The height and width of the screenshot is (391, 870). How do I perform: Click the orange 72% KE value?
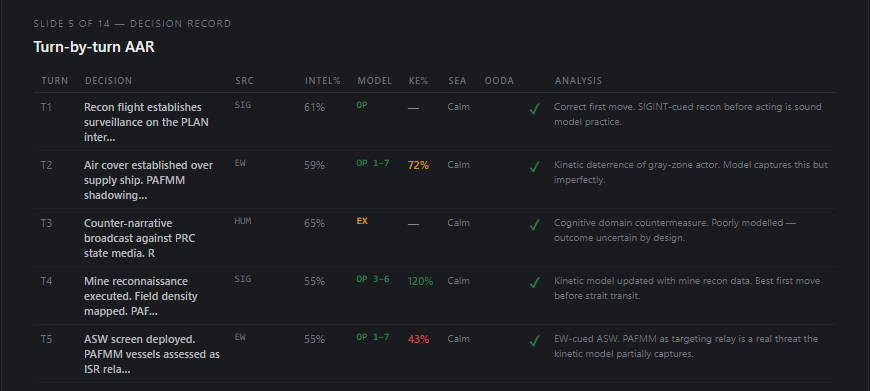click(x=418, y=165)
